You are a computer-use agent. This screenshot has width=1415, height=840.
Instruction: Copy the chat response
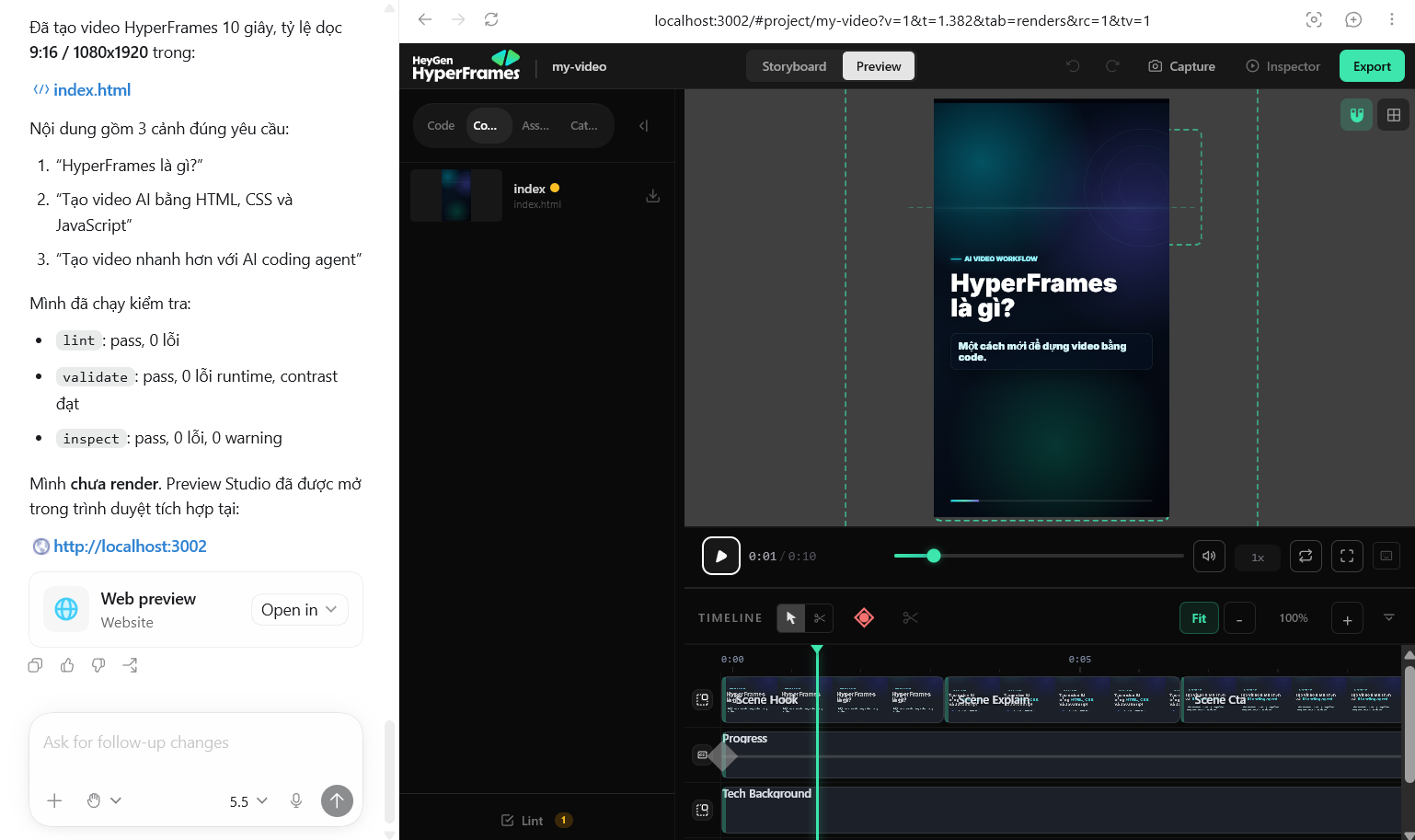(x=35, y=665)
